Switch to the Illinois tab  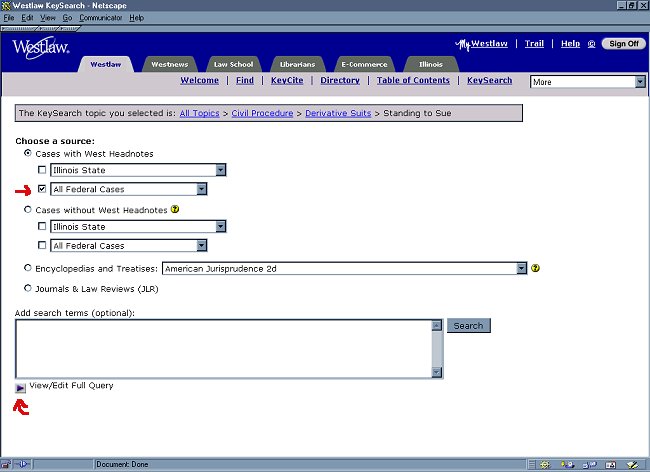click(431, 64)
